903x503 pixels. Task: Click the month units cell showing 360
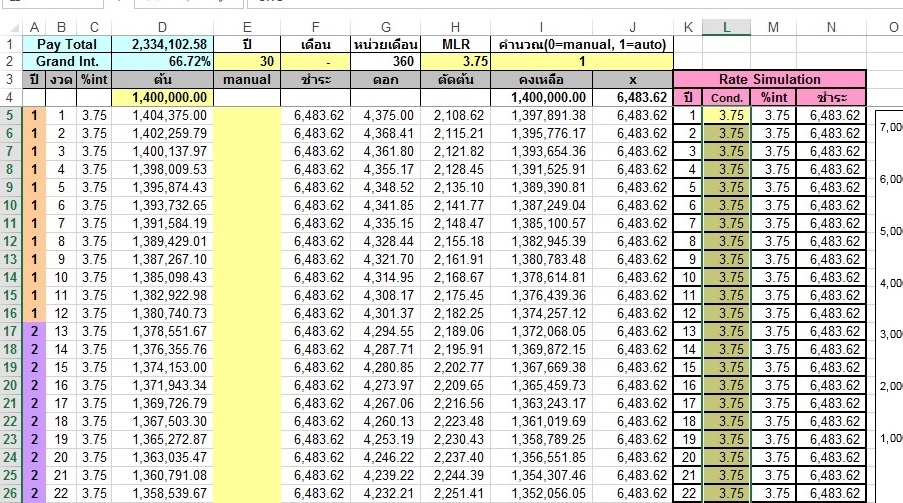pos(385,62)
